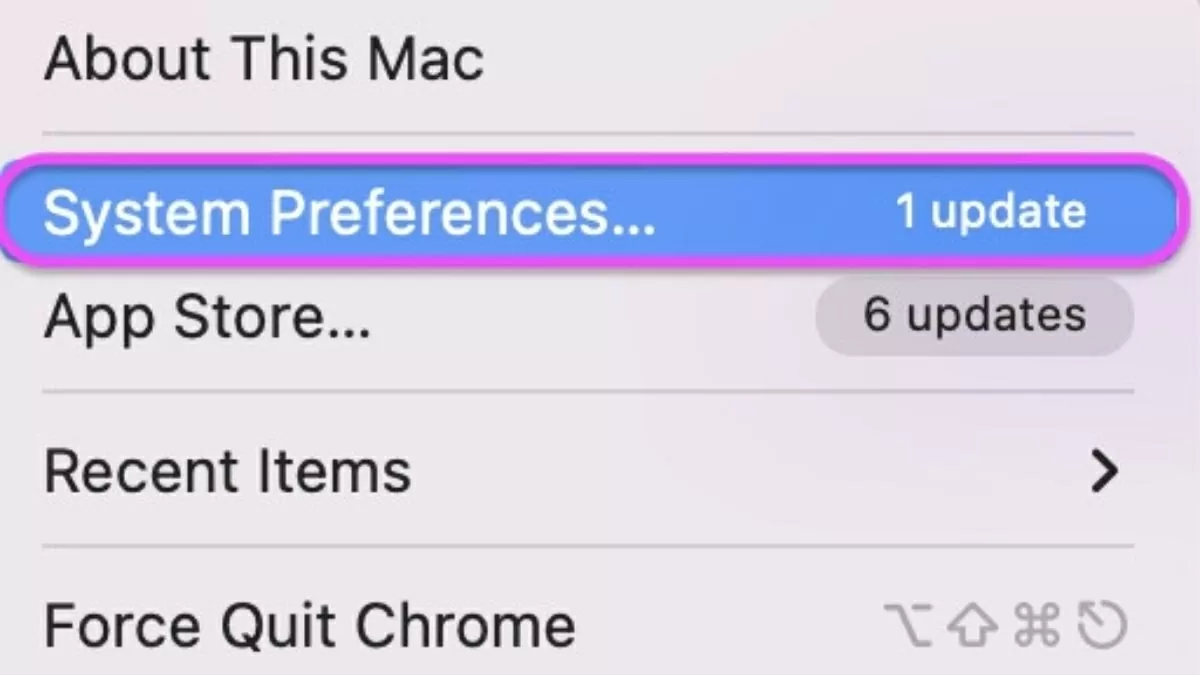
Task: Open "About This Mac"
Action: [265, 60]
